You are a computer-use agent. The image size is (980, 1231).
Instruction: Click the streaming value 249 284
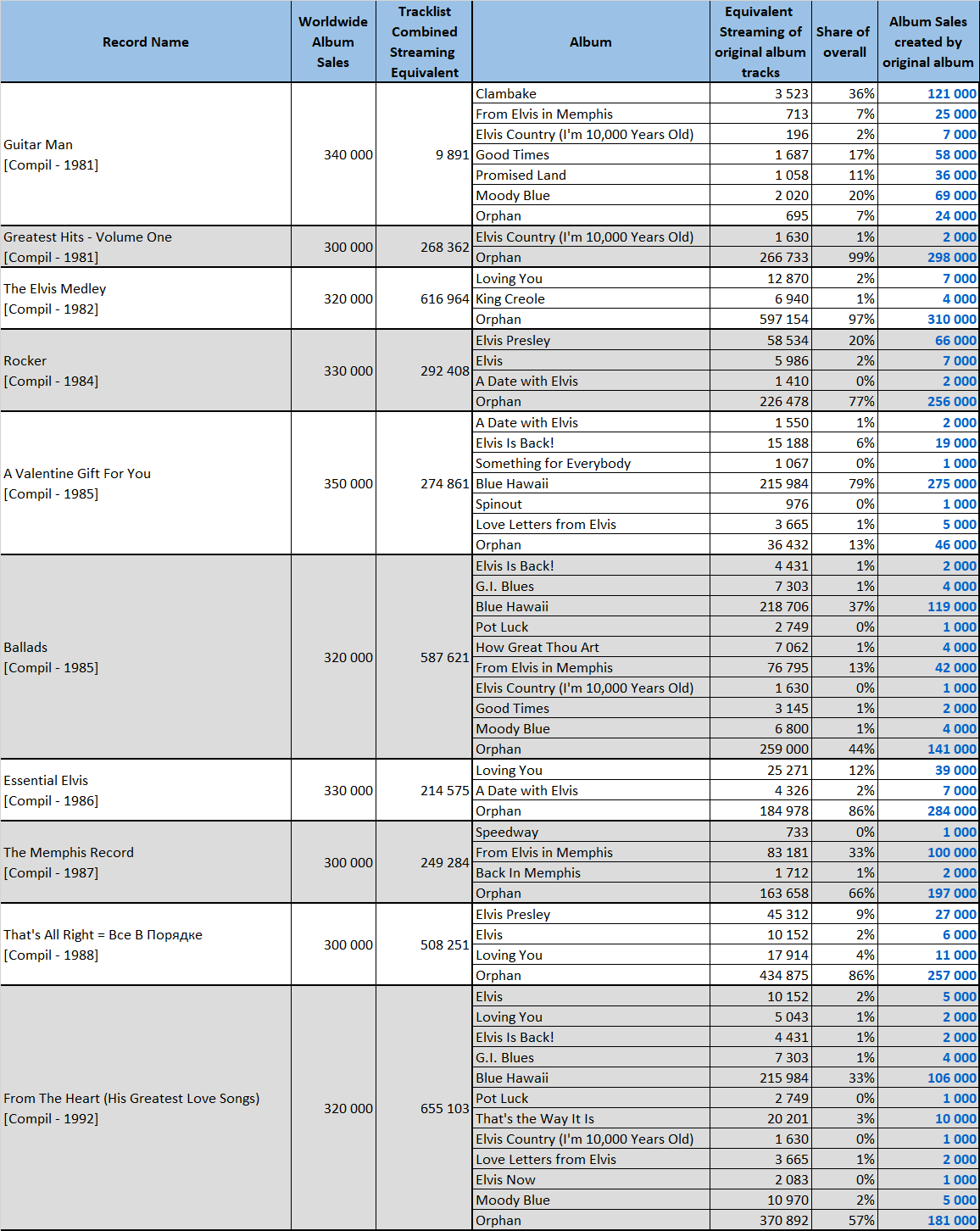424,862
